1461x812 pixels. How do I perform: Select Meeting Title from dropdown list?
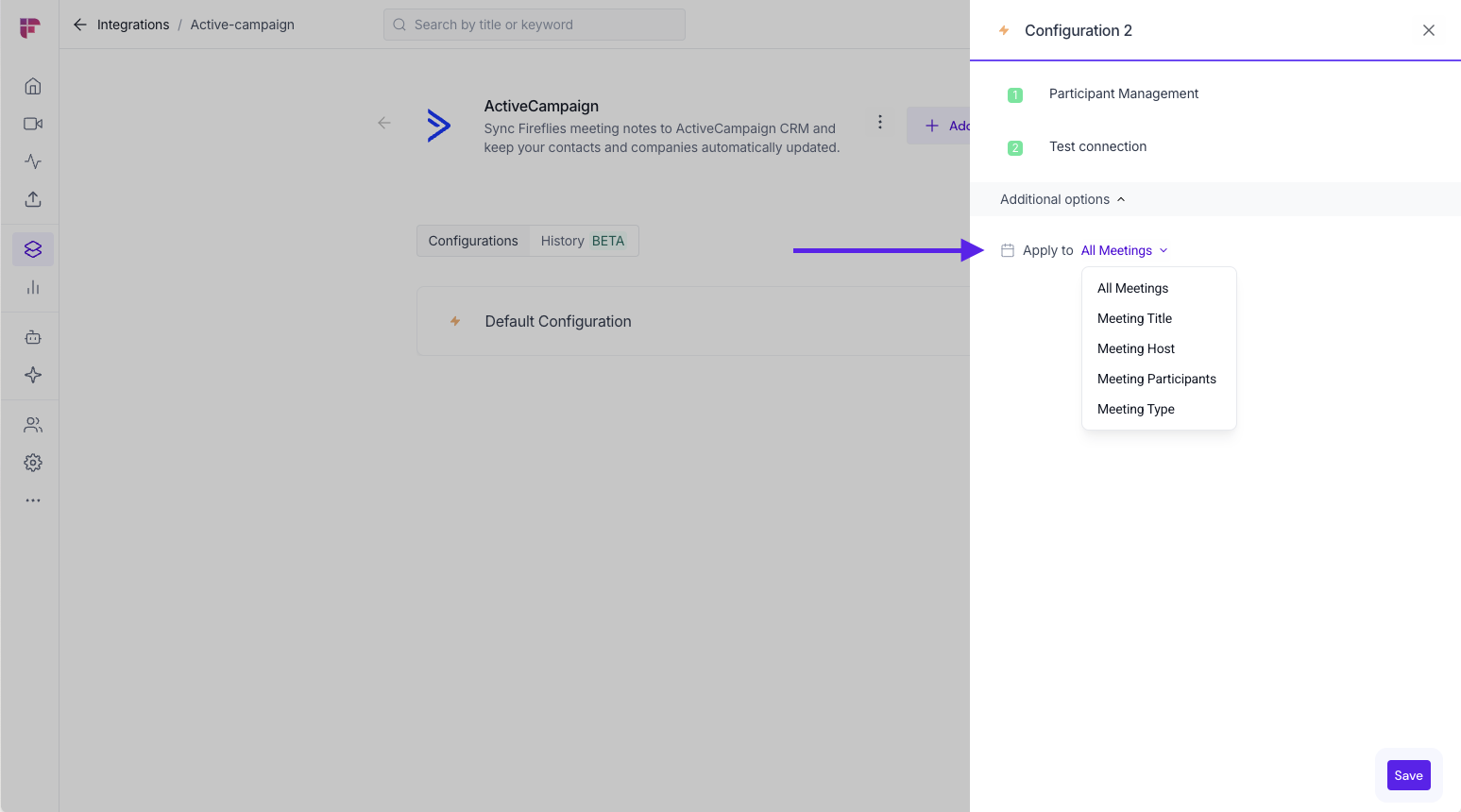1134,318
